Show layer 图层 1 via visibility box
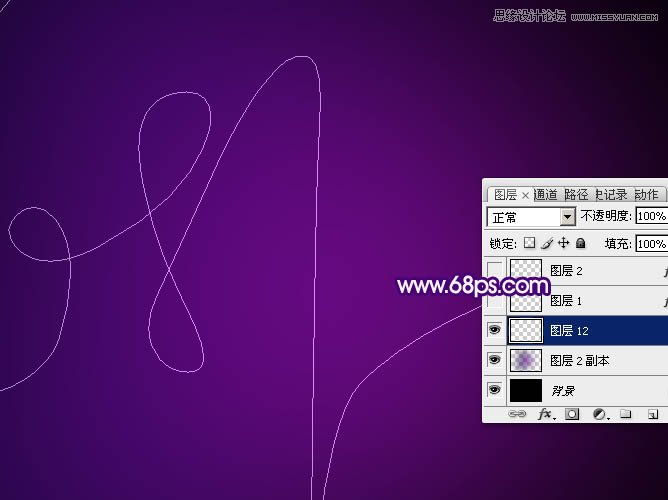This screenshot has height=500, width=668. (494, 300)
